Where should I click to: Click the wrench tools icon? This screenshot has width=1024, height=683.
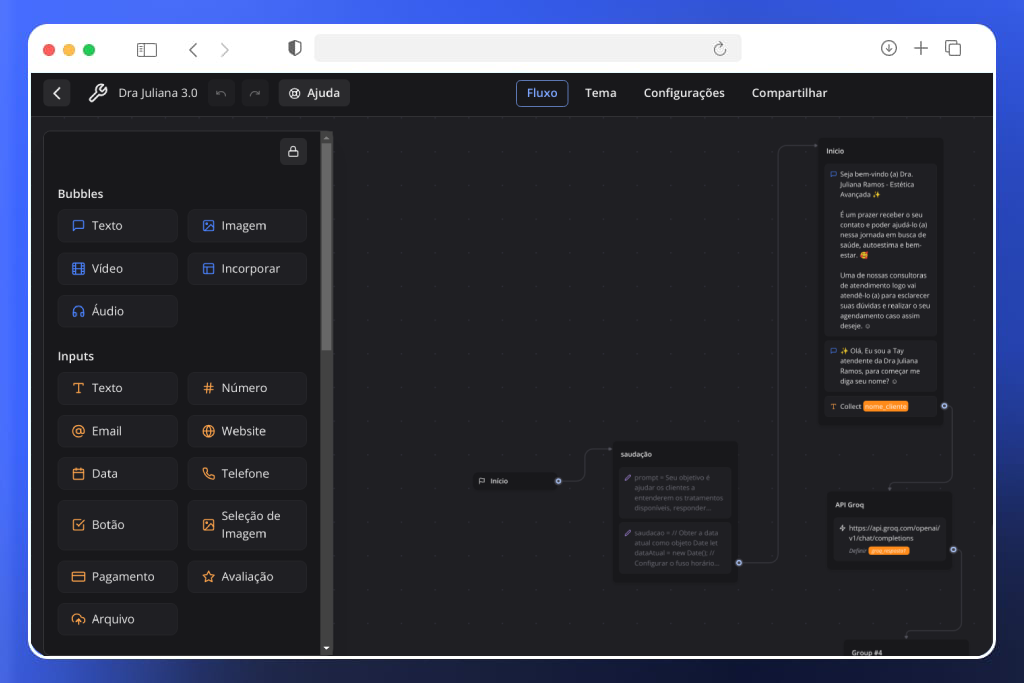click(x=97, y=93)
